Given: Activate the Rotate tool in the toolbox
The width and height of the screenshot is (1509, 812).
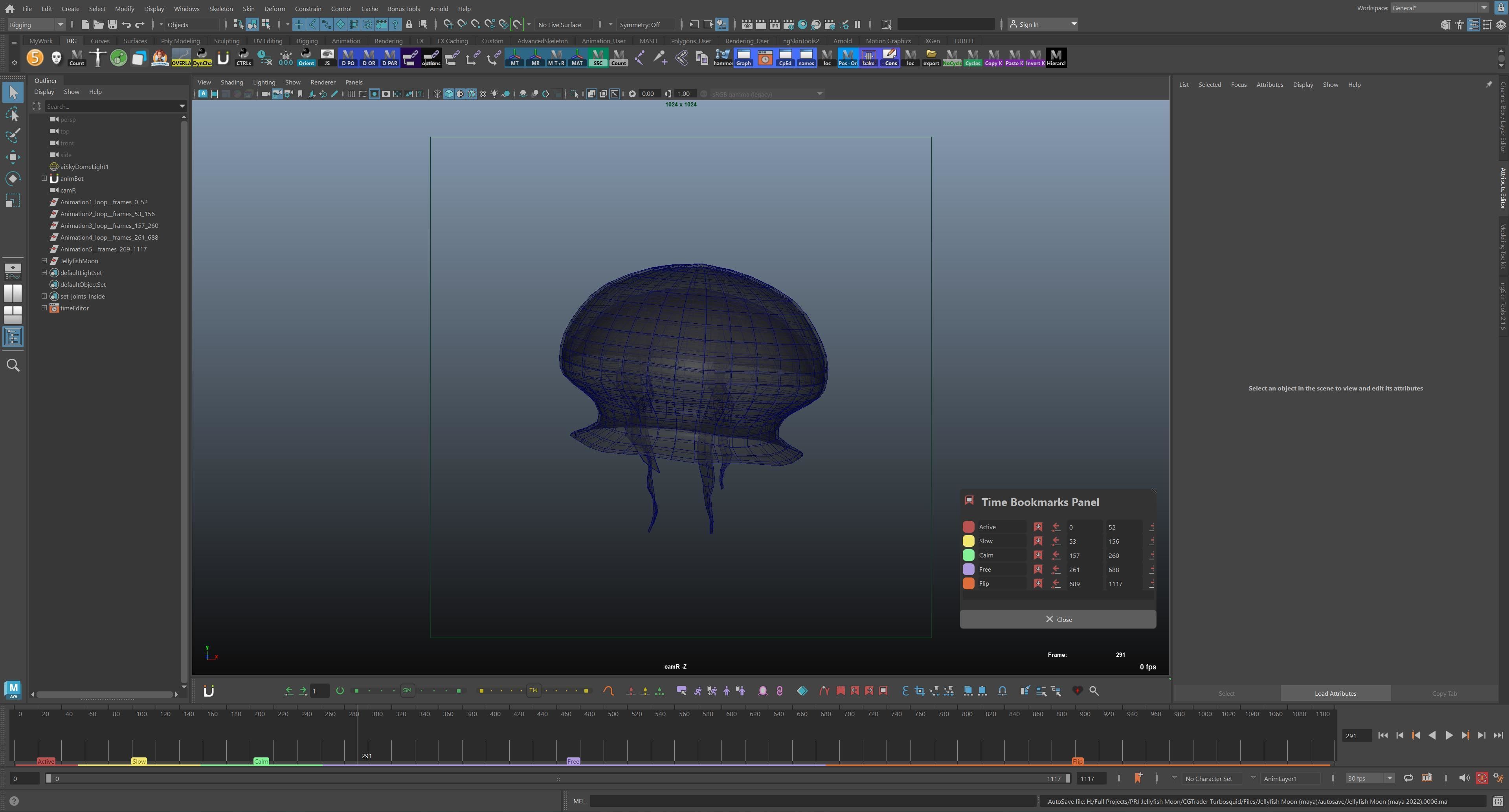Looking at the screenshot, I should (13, 179).
